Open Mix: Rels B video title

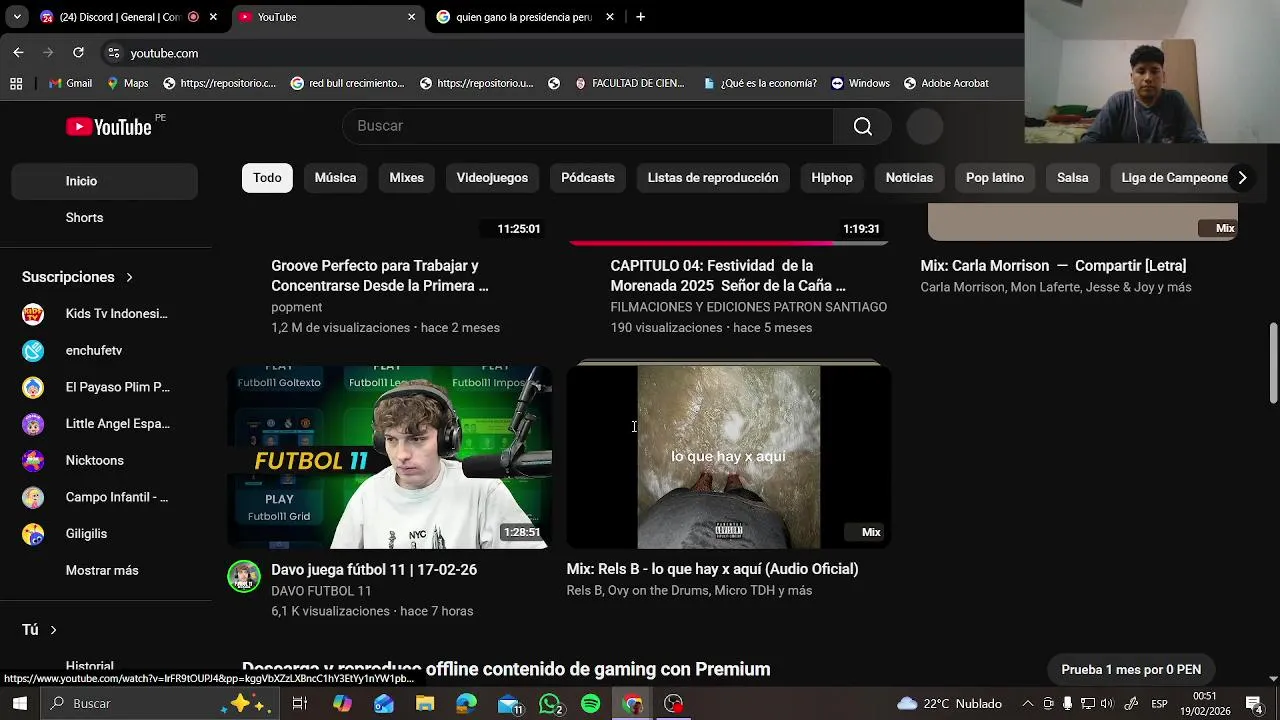[x=712, y=569]
